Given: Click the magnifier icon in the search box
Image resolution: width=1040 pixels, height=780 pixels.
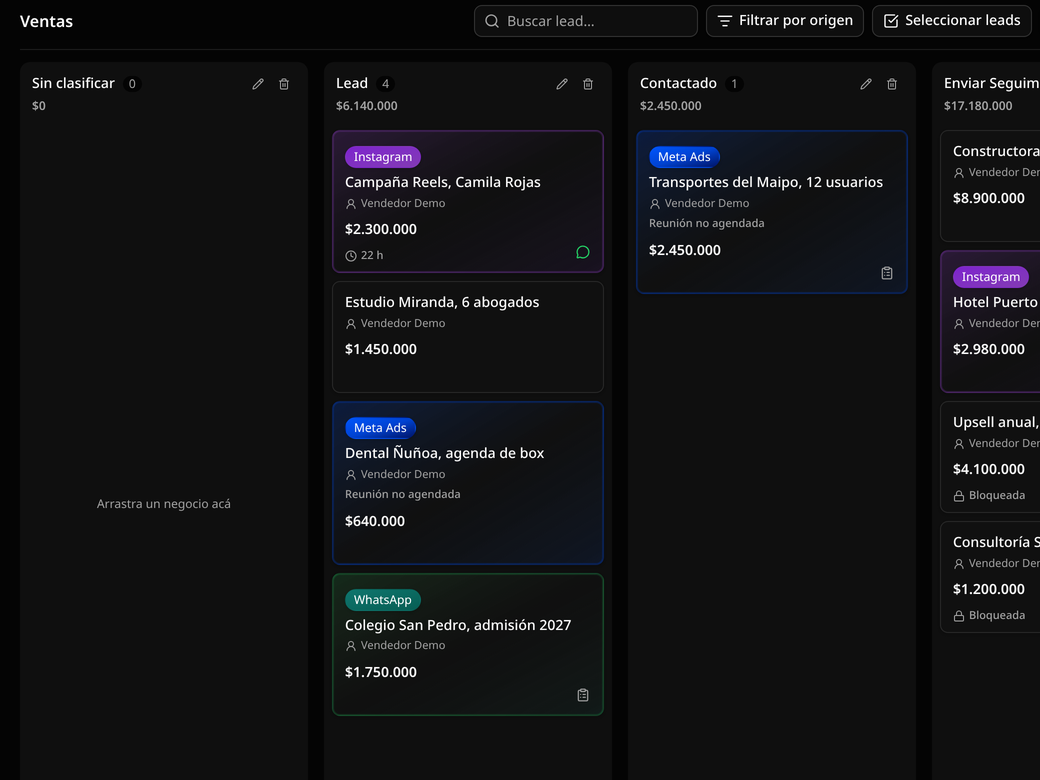Looking at the screenshot, I should [x=491, y=21].
